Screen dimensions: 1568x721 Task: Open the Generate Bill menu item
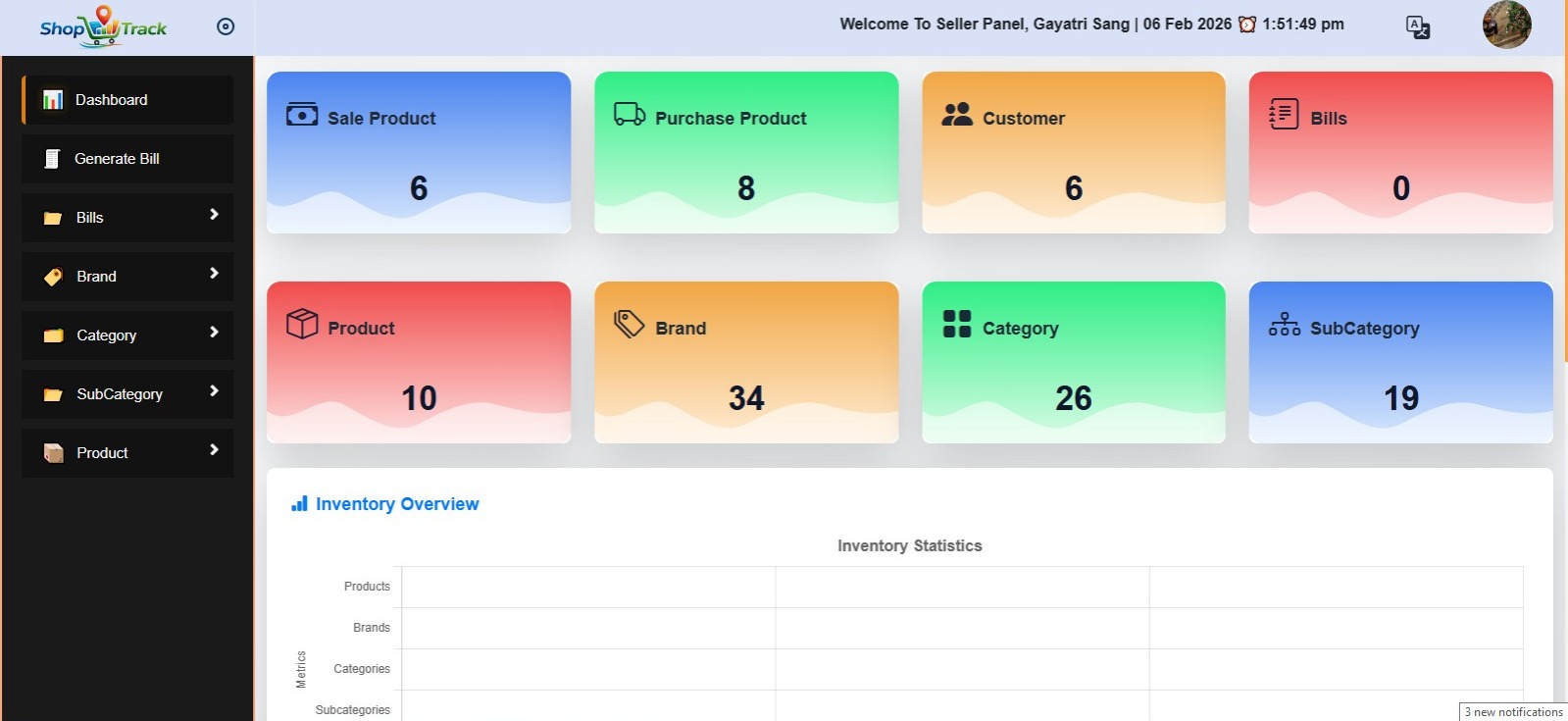point(127,159)
